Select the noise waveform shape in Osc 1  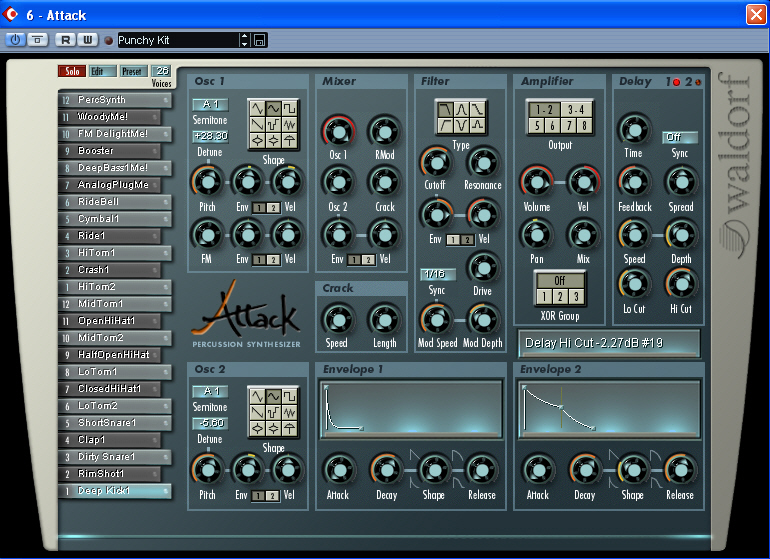[290, 124]
